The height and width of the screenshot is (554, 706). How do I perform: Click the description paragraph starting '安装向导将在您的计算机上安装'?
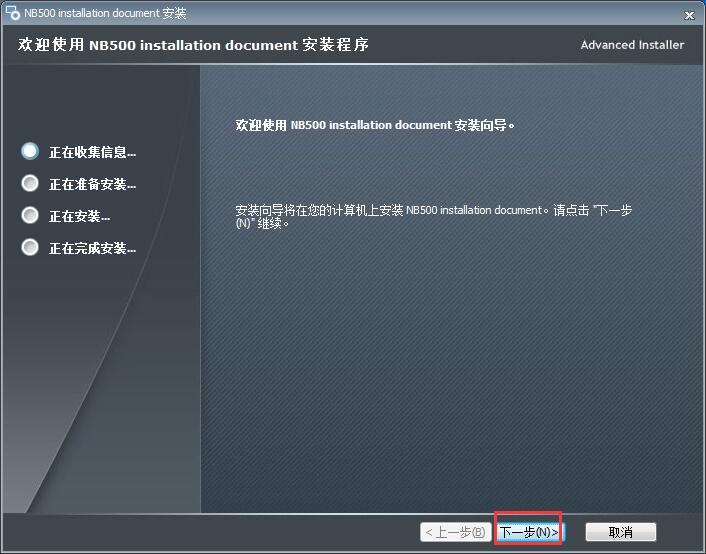tap(432, 216)
